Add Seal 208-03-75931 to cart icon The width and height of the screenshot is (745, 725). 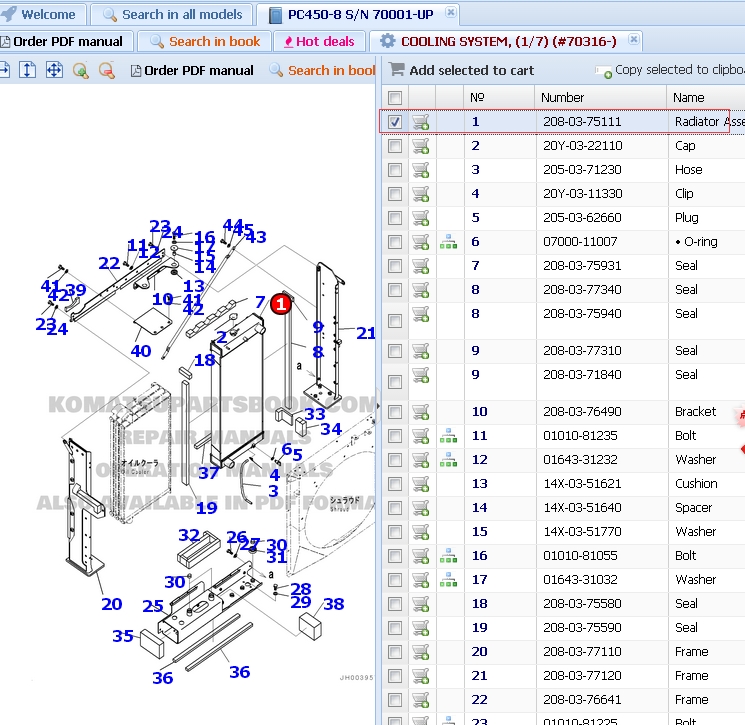point(420,266)
